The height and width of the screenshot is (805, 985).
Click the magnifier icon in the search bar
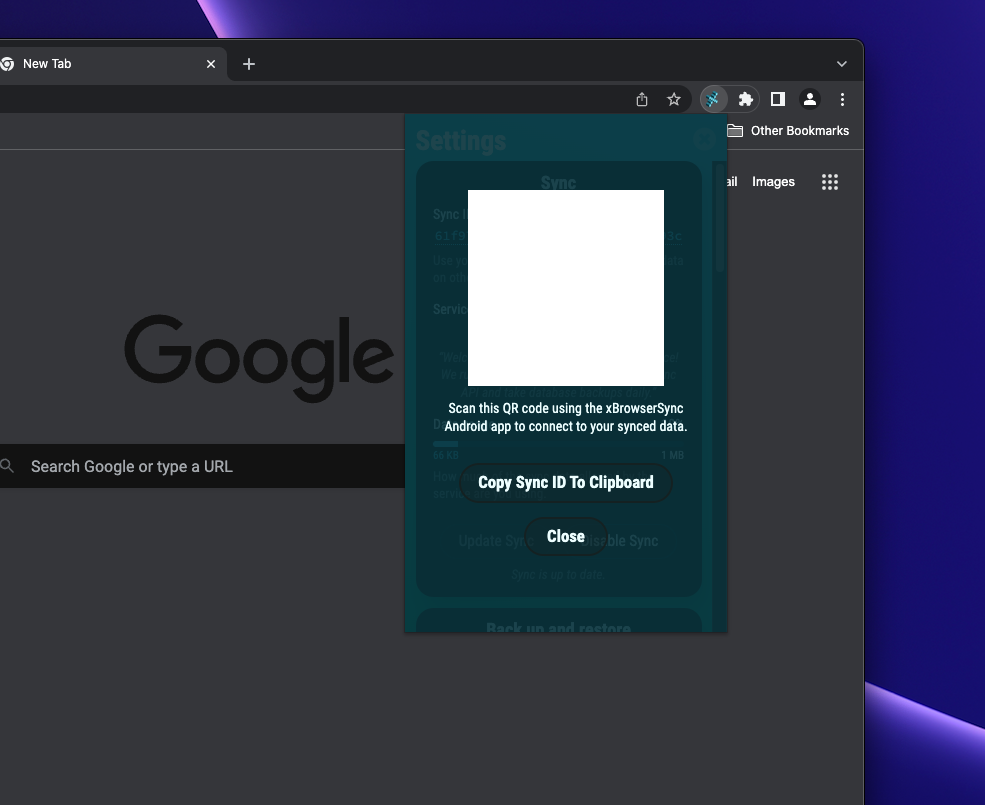tap(10, 466)
